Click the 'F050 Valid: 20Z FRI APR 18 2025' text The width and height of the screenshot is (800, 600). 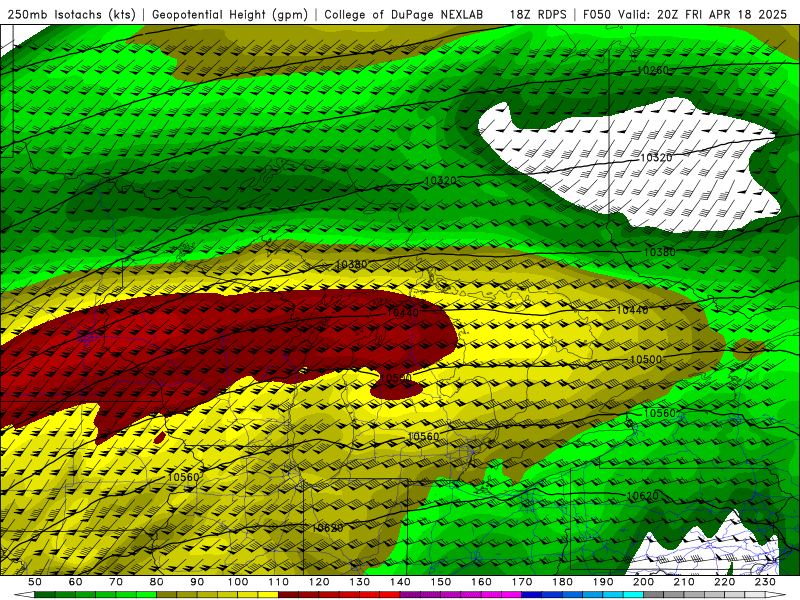tap(685, 14)
